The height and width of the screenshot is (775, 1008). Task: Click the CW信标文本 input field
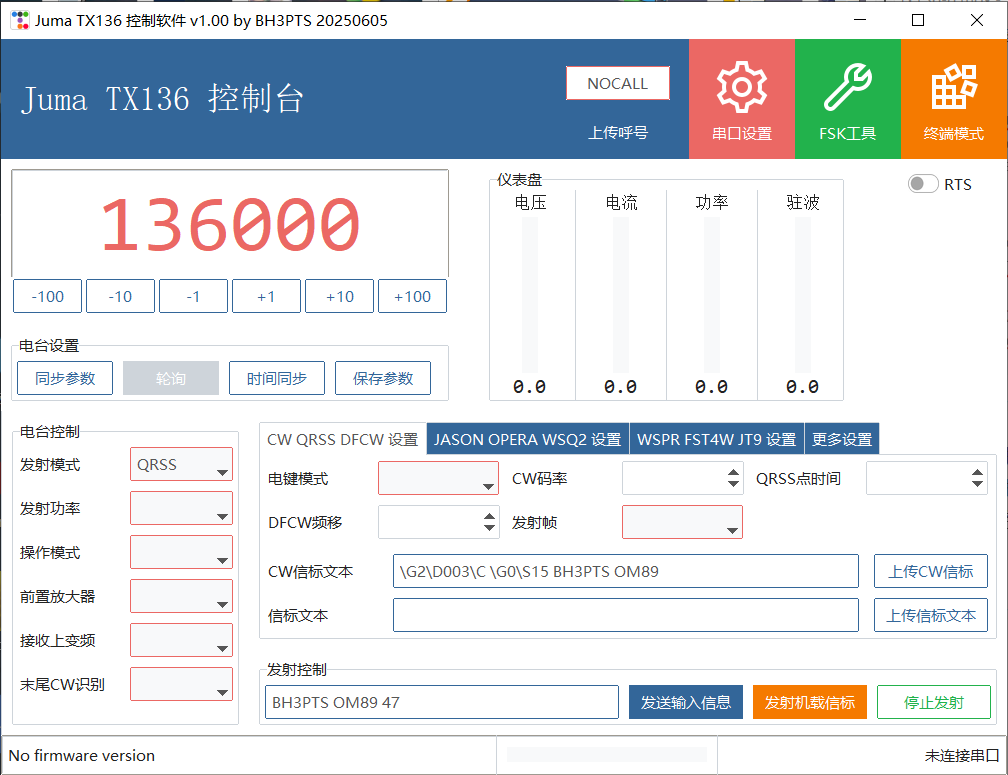tap(625, 572)
